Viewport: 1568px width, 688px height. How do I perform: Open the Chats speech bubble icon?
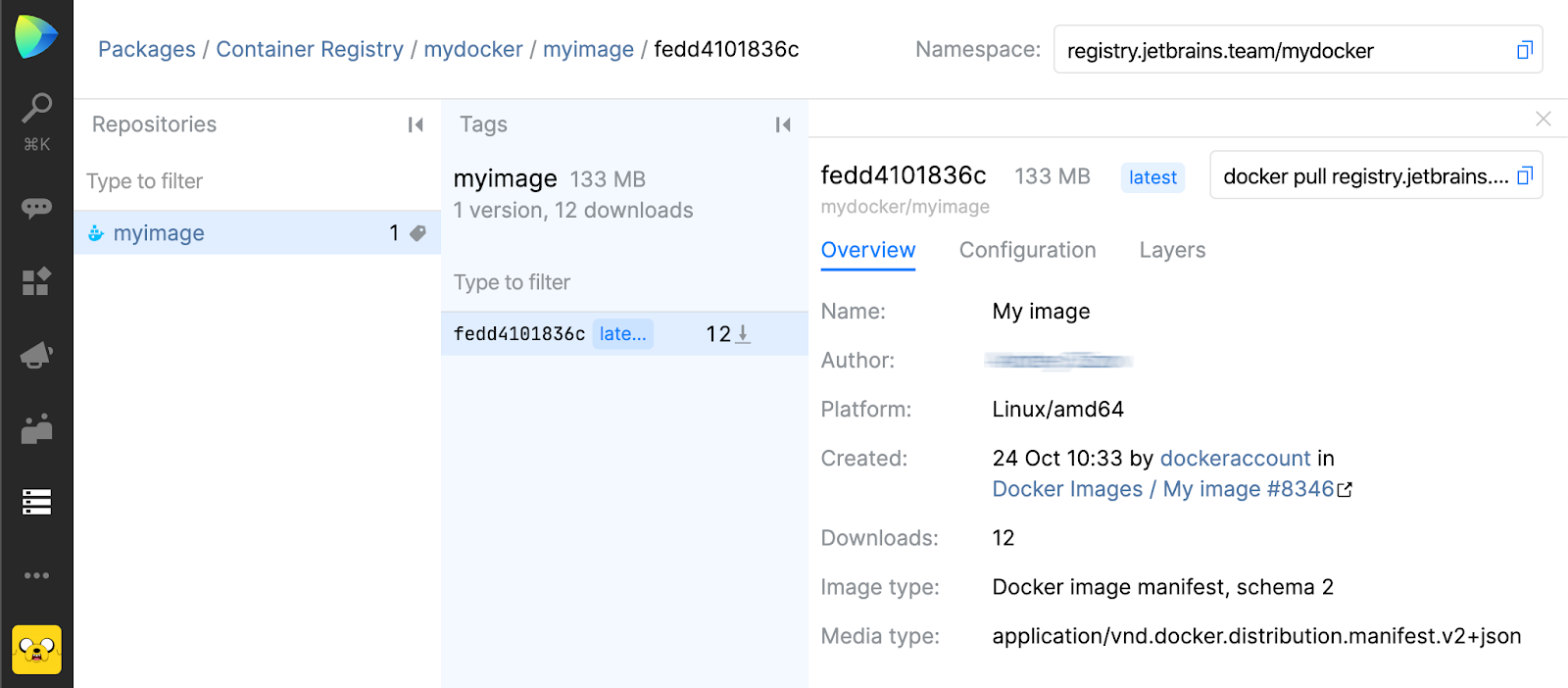36,208
